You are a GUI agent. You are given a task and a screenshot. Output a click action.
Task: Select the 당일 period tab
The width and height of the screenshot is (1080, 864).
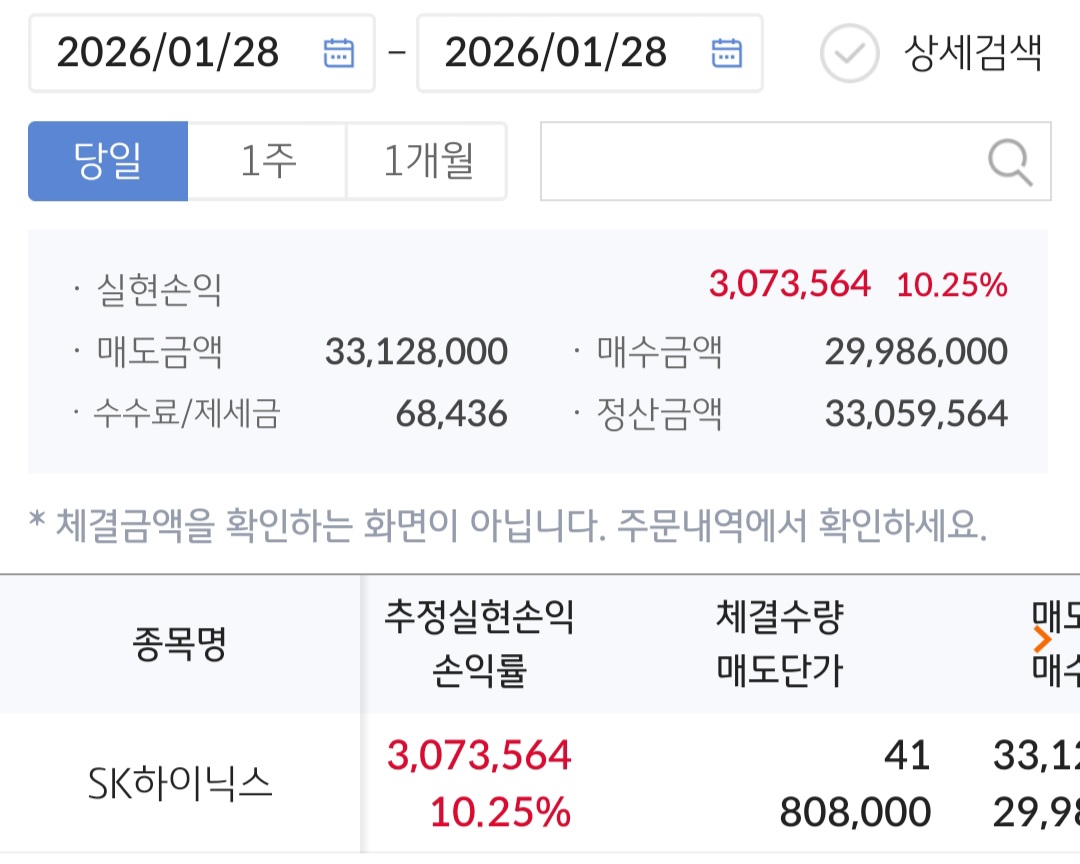tap(108, 161)
